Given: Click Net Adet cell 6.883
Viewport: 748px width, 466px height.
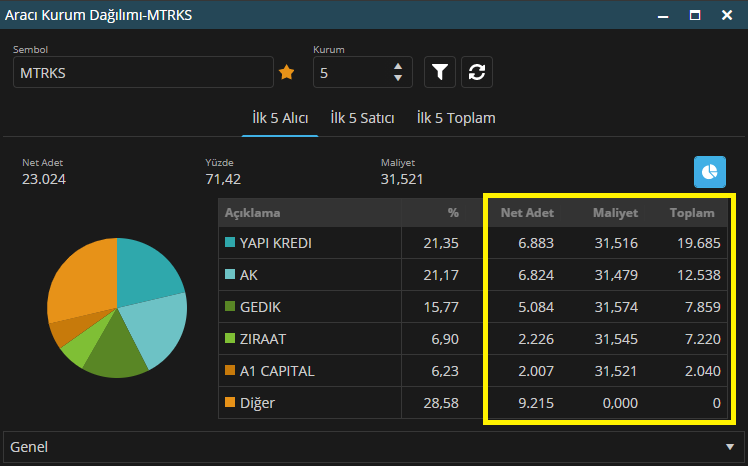Looking at the screenshot, I should point(536,243).
